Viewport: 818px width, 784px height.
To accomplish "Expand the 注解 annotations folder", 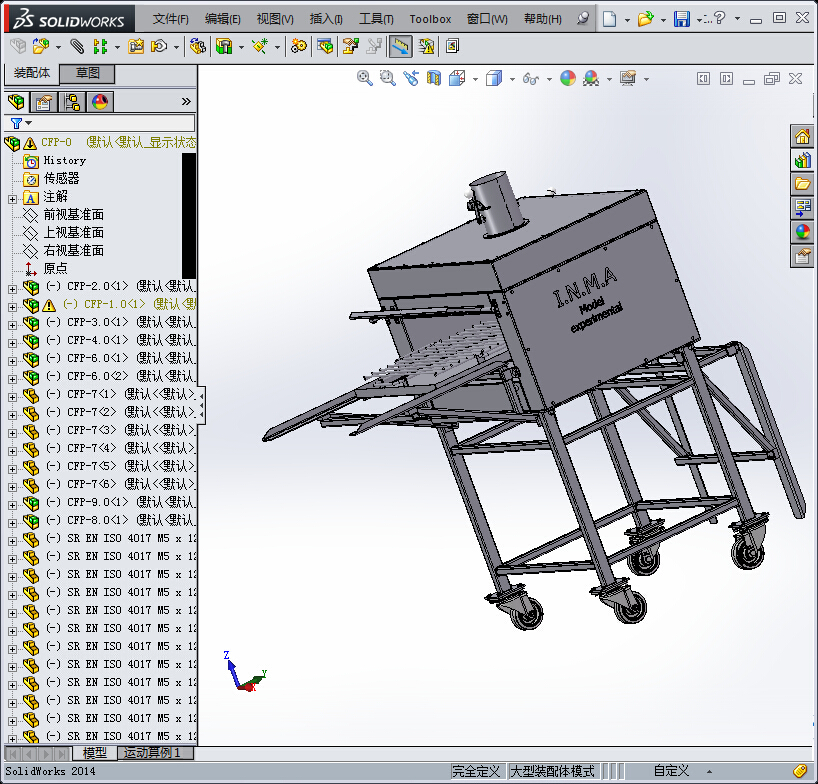I will click(12, 197).
